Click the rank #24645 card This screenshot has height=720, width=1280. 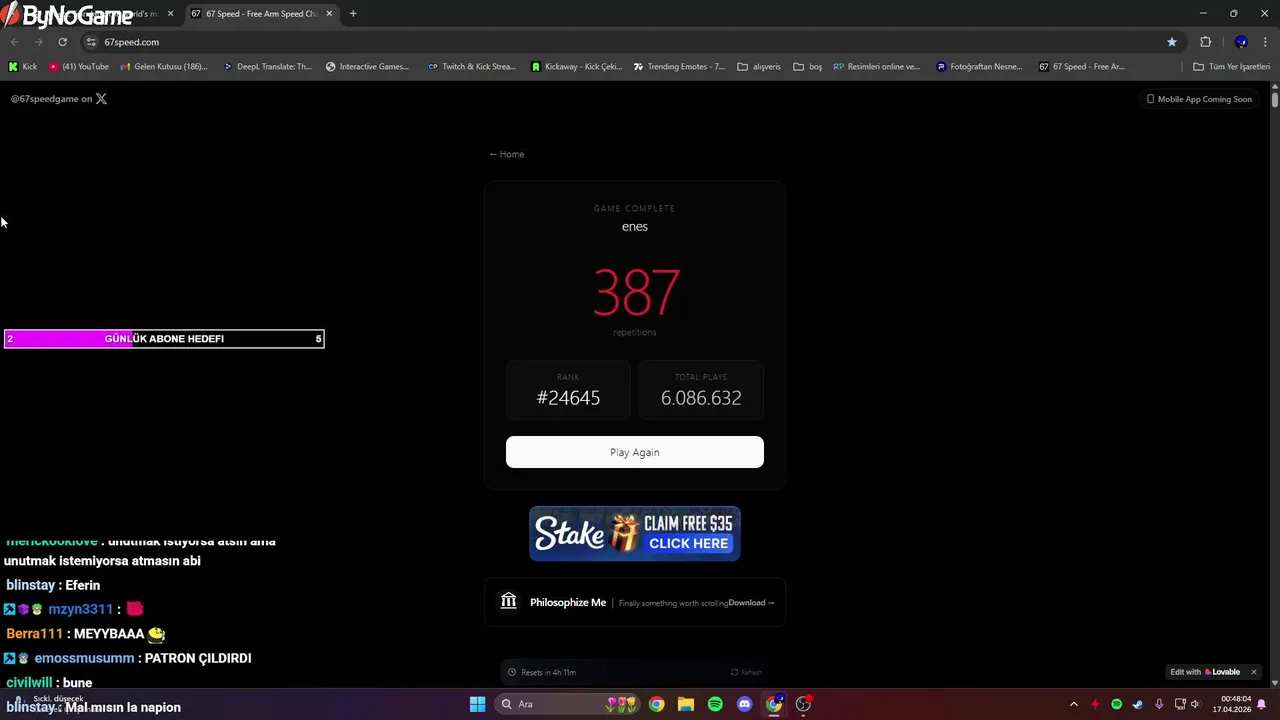tap(568, 390)
